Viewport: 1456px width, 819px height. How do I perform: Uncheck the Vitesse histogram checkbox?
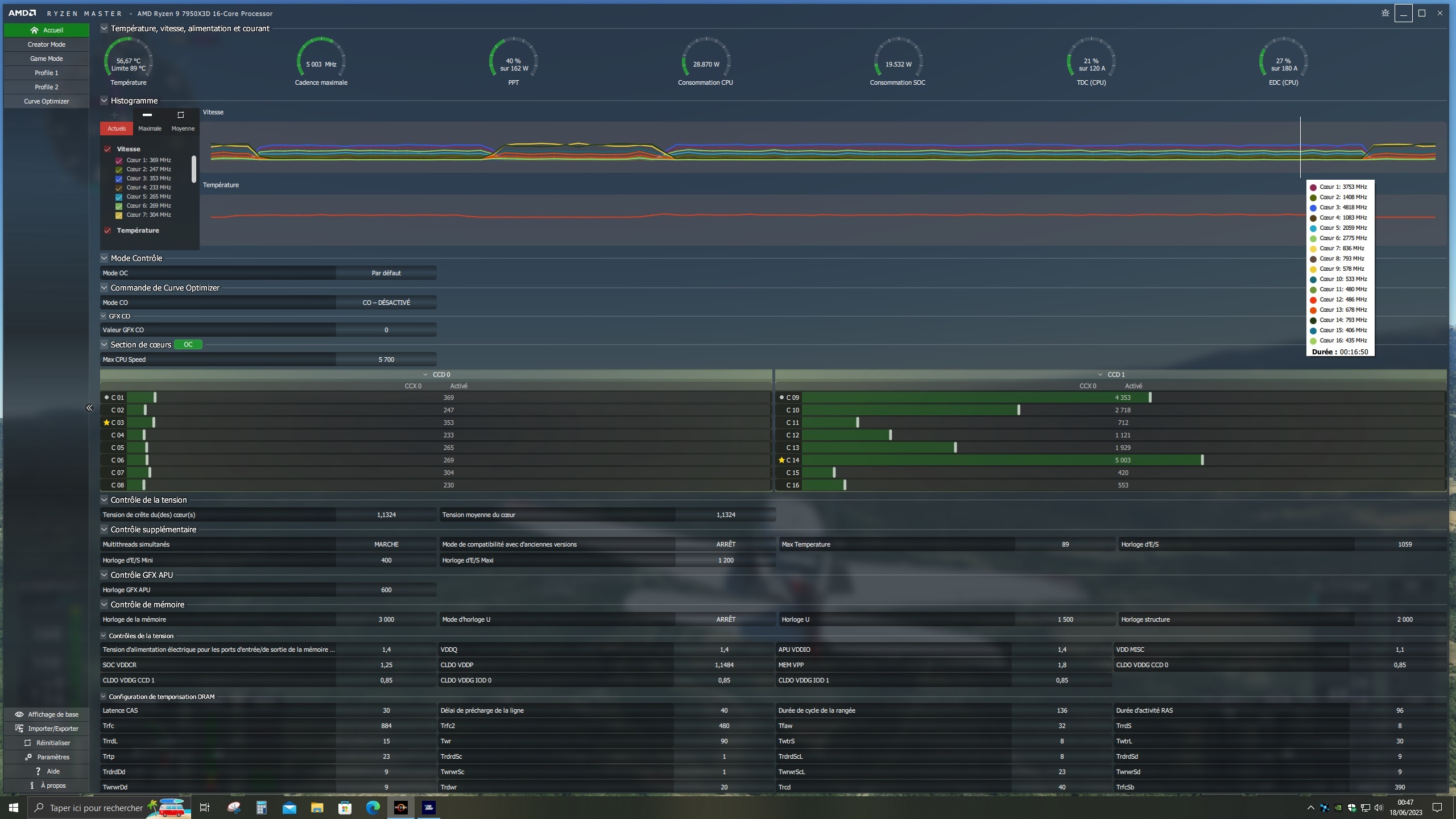pos(107,149)
